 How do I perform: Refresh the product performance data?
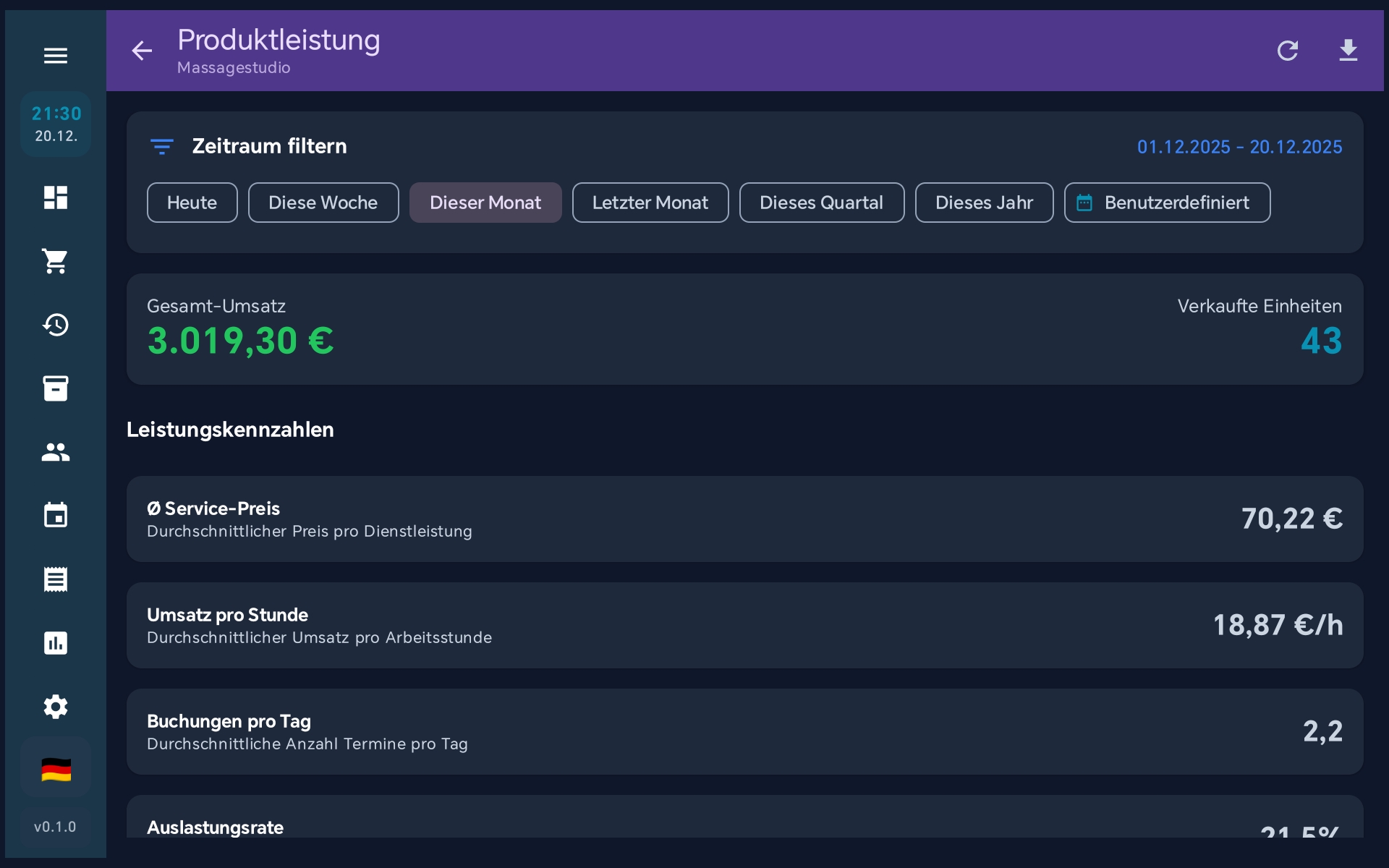tap(1287, 51)
